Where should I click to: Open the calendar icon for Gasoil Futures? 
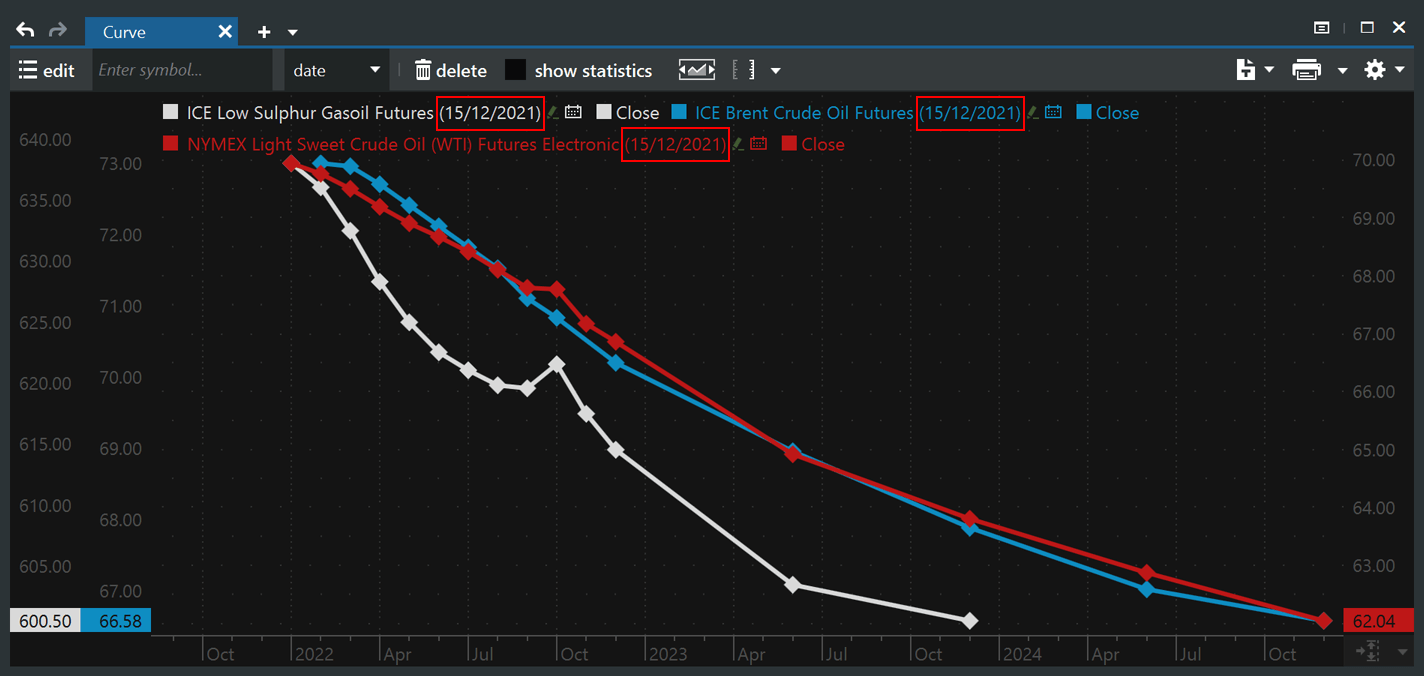(573, 112)
